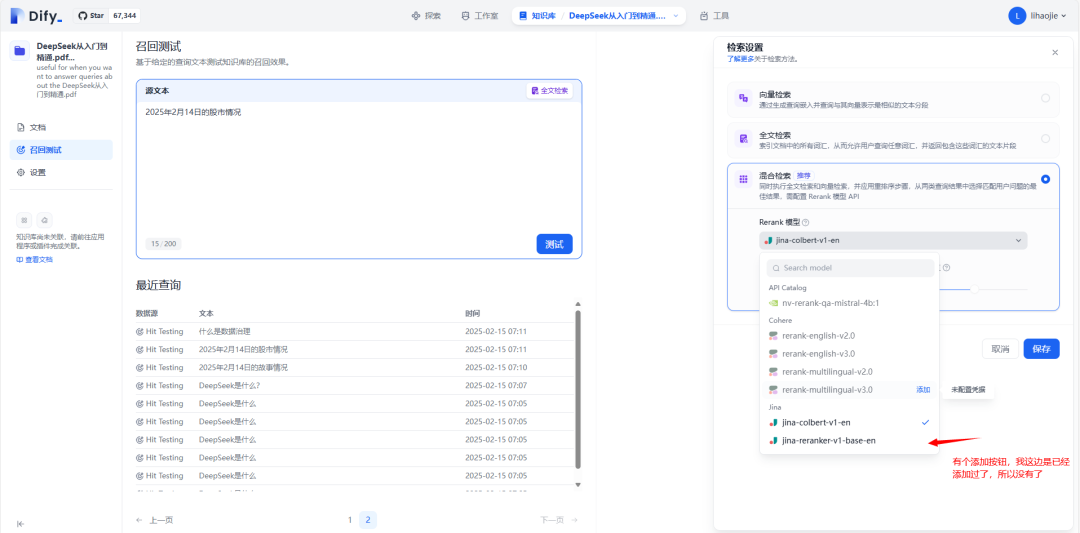Viewport: 1080px width, 533px height.
Task: Click the 探索 compass icon
Action: [x=415, y=16]
